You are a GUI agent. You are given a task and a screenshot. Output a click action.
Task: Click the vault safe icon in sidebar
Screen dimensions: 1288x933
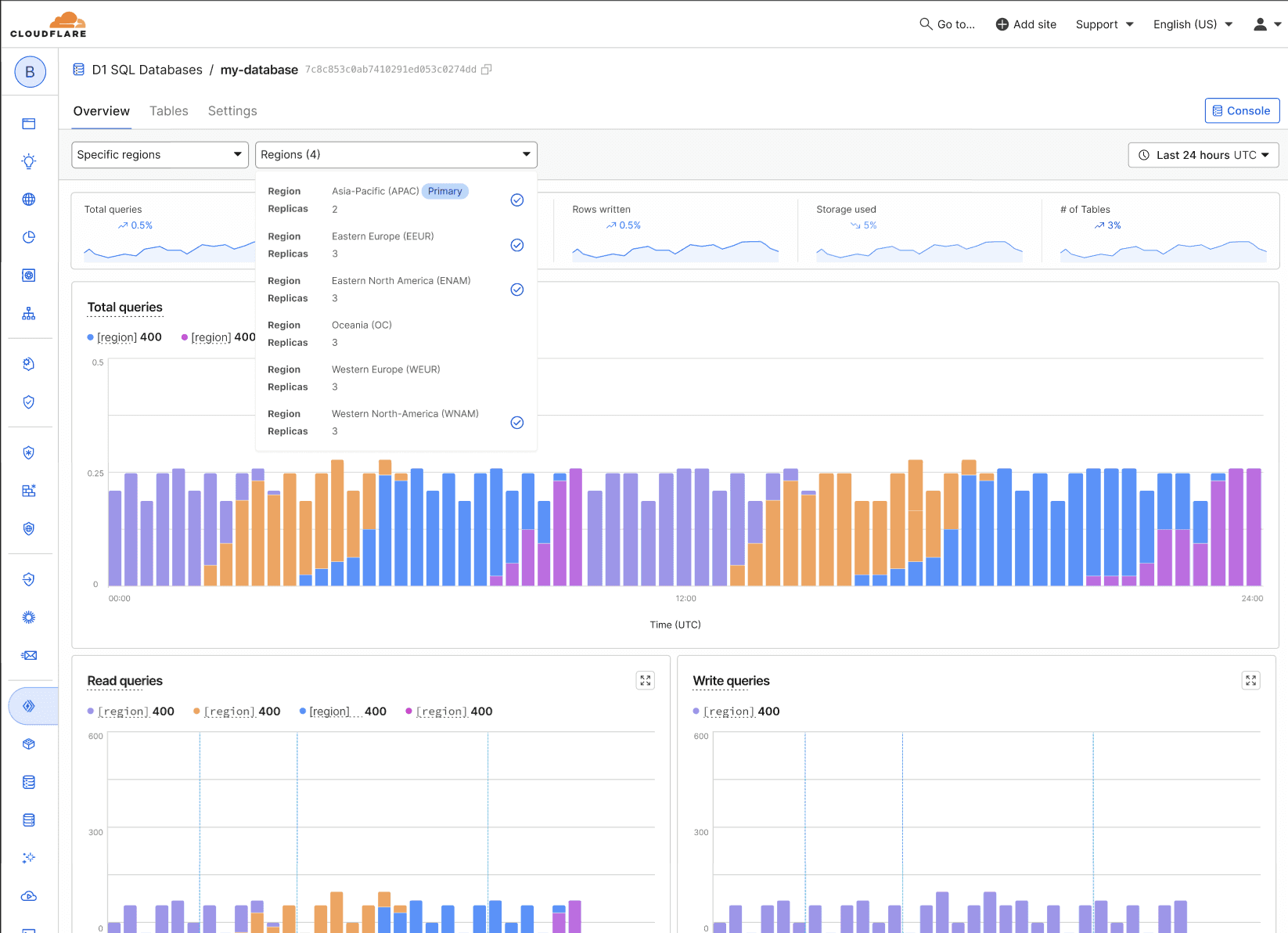29,275
